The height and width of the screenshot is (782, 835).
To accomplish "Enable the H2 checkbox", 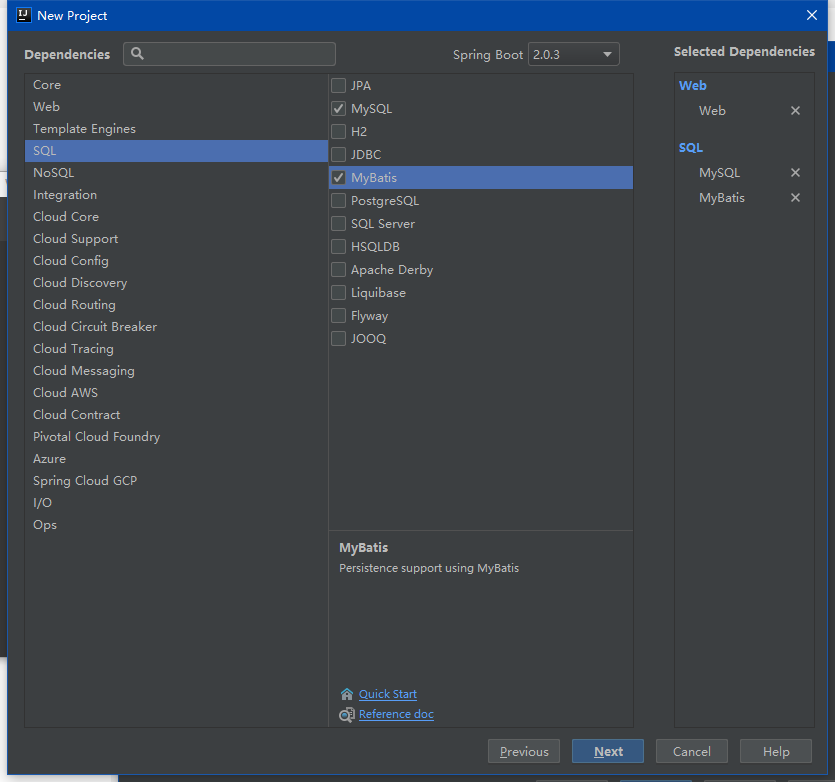I will [339, 132].
